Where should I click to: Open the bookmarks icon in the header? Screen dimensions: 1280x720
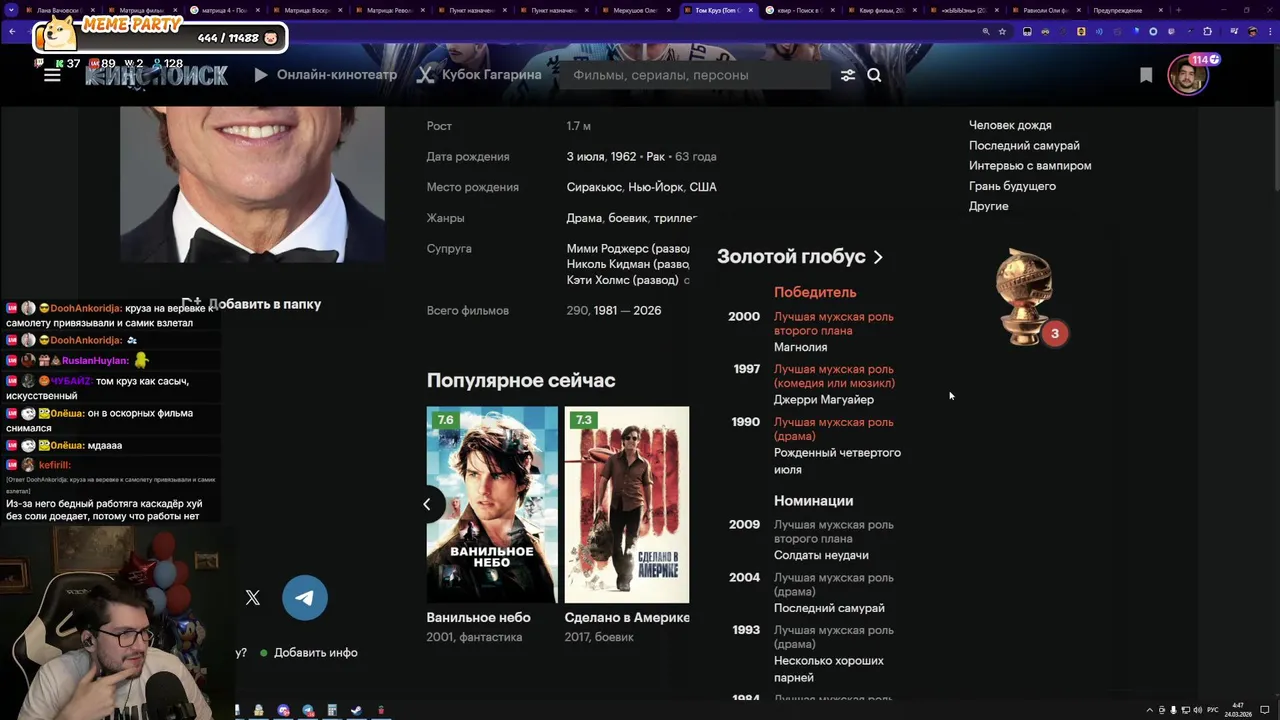(1146, 75)
